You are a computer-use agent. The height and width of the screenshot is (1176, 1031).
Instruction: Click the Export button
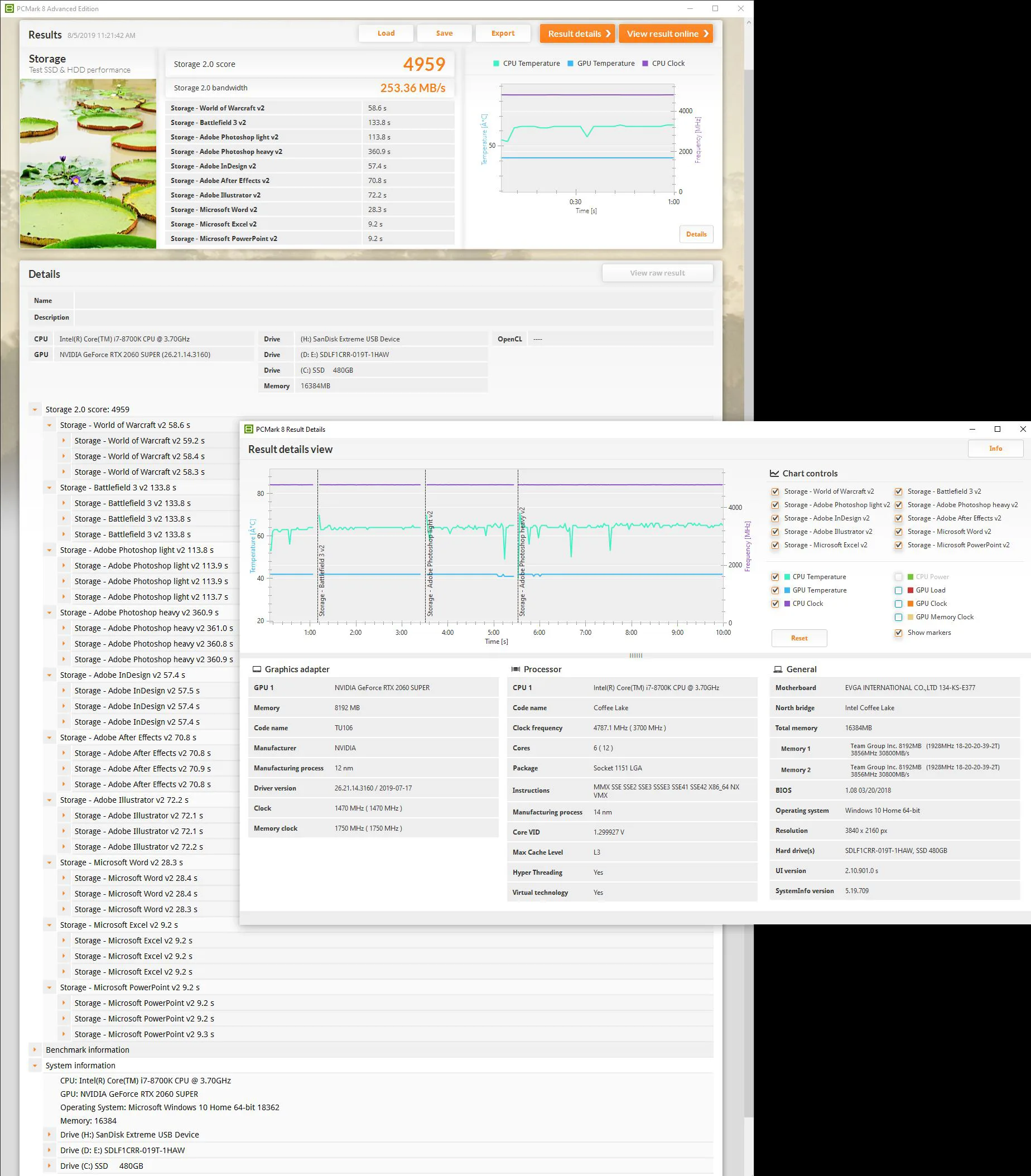503,33
